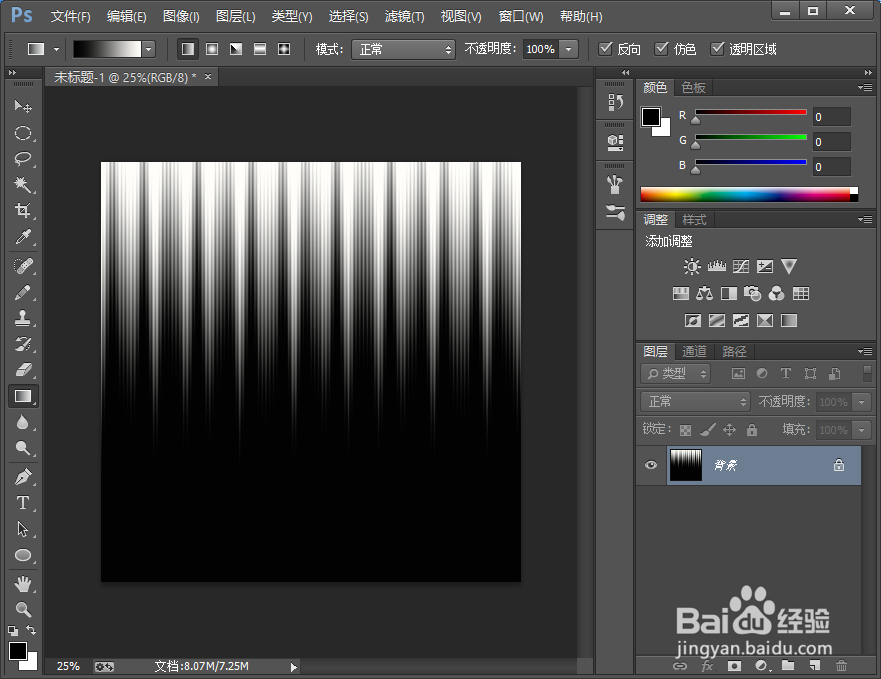Add a Levels adjustment
Image resolution: width=881 pixels, height=679 pixels.
pyautogui.click(x=716, y=266)
